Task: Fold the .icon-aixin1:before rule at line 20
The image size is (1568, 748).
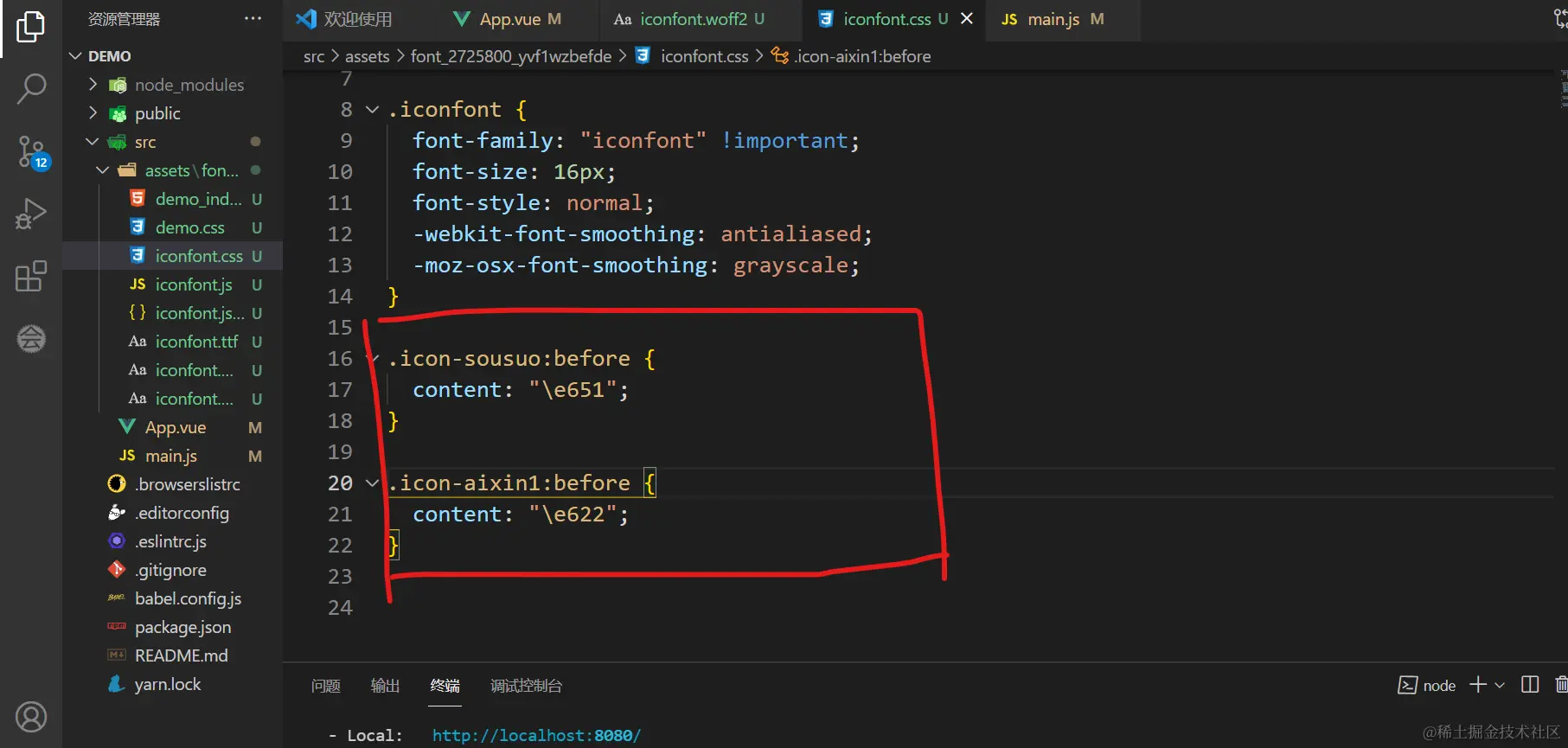Action: point(373,483)
